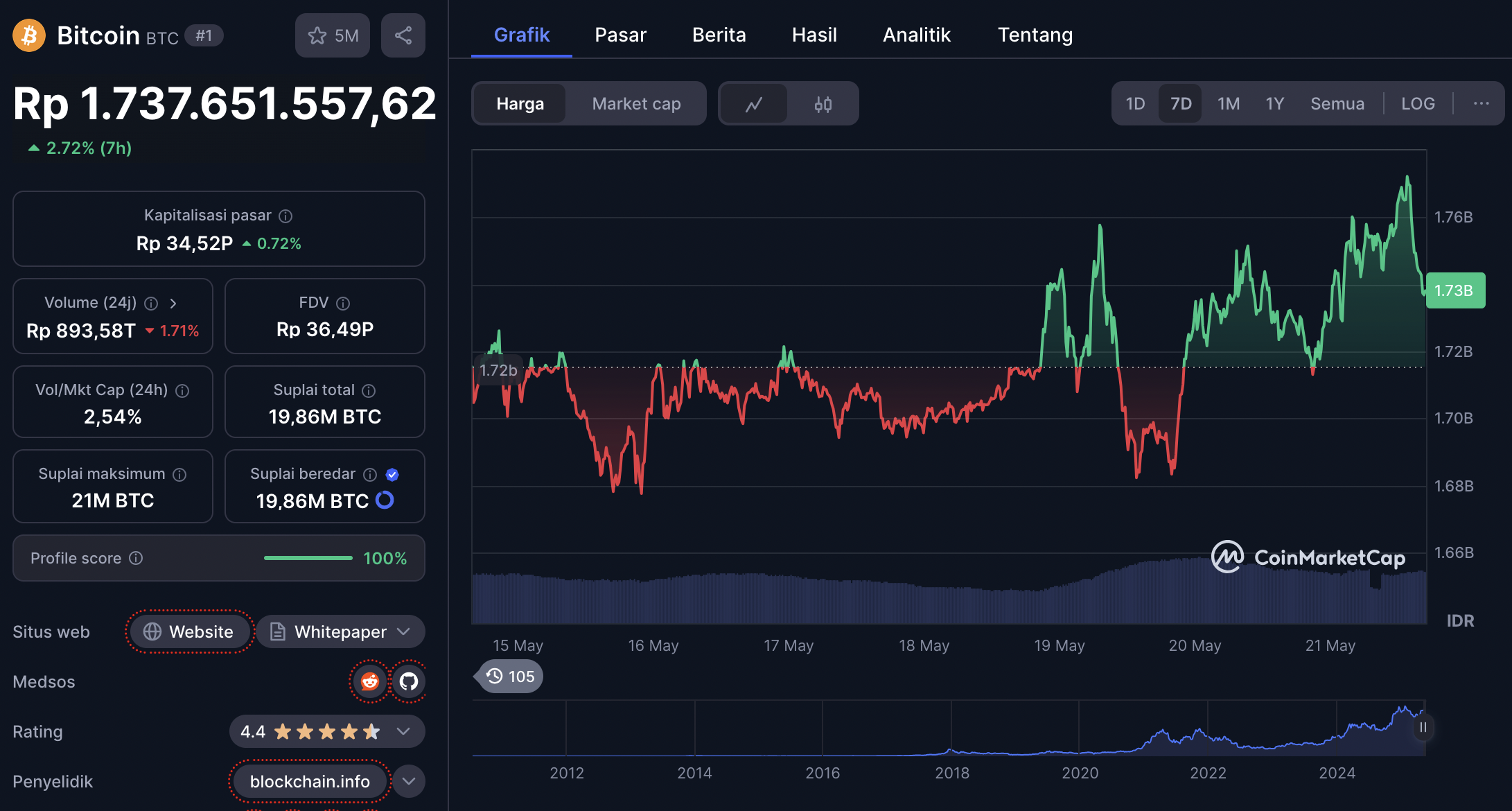The image size is (1512, 811).
Task: Expand the blockchain.info explorer dropdown
Action: click(409, 781)
